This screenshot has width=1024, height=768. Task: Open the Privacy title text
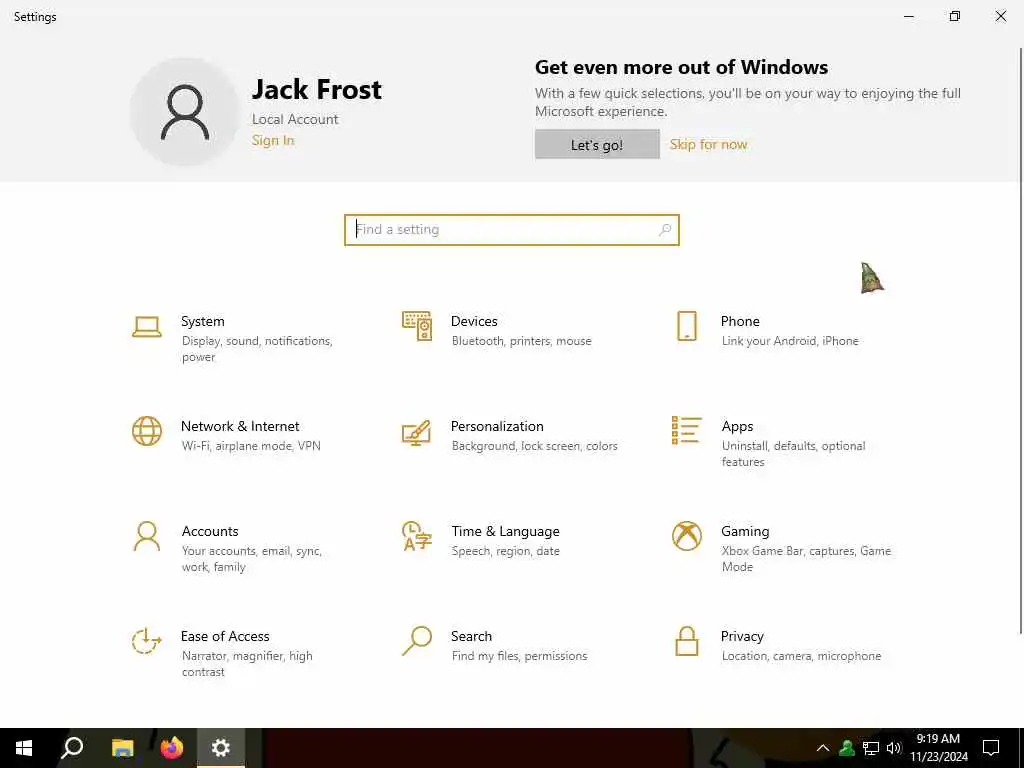tap(742, 636)
